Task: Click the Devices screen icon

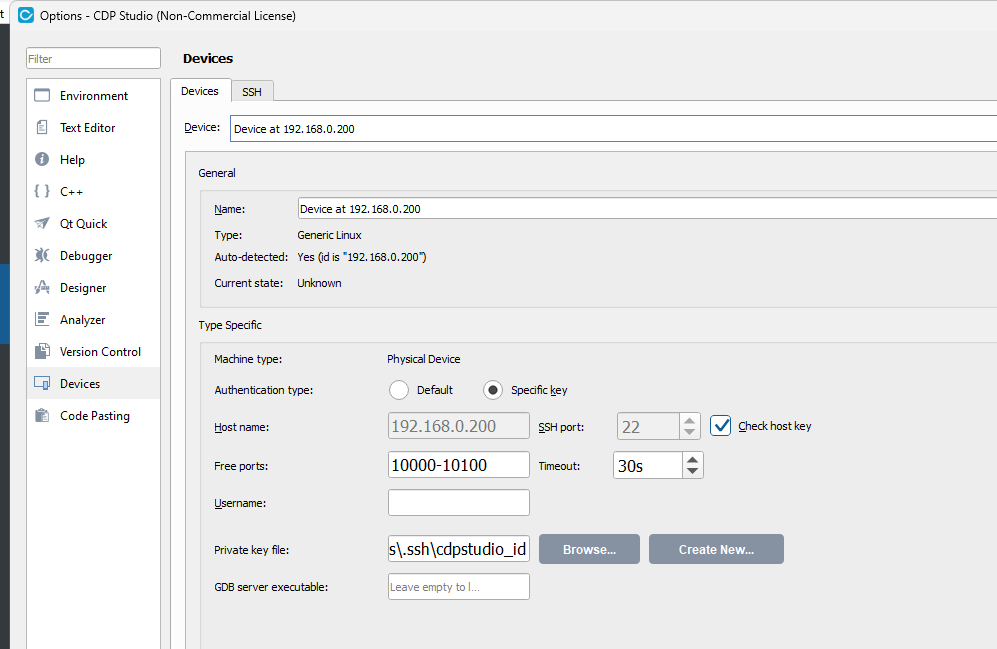Action: pyautogui.click(x=42, y=383)
